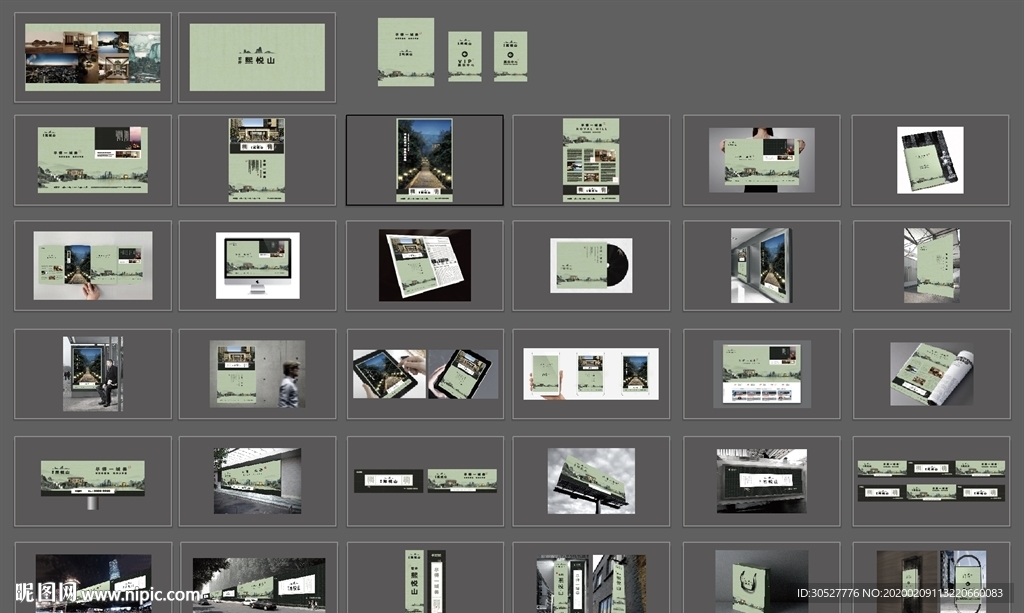The width and height of the screenshot is (1024, 613).
Task: Open the photo collage thumbnail
Action: click(x=92, y=57)
